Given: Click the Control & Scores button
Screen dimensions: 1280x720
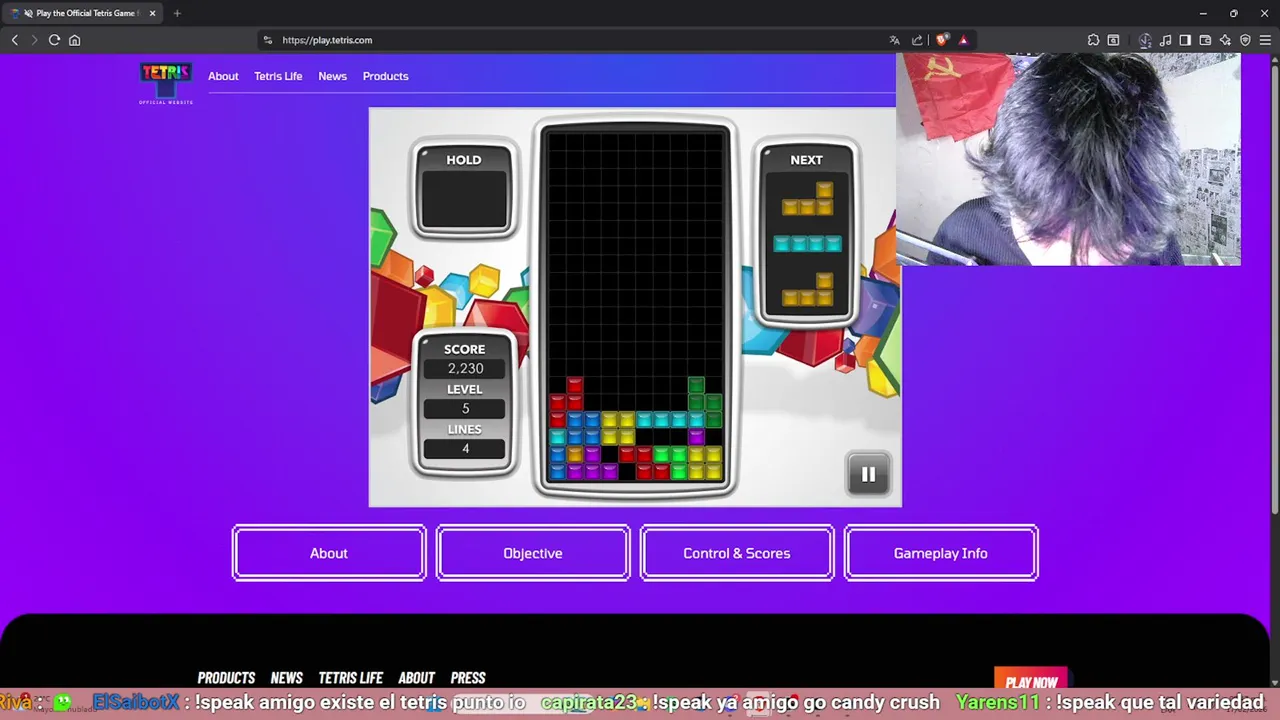Looking at the screenshot, I should pos(737,553).
